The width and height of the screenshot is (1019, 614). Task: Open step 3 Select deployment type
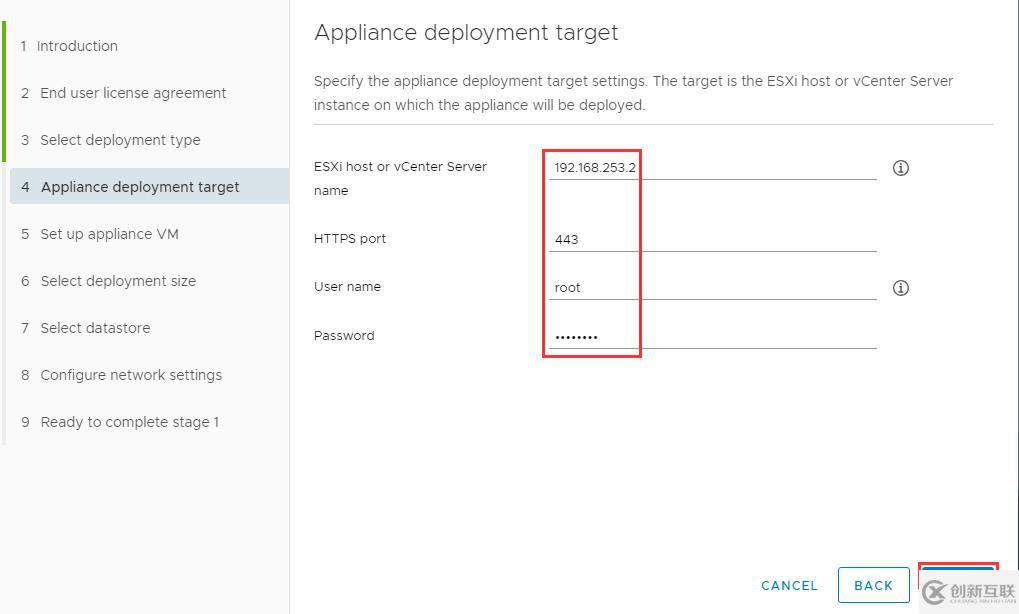tap(110, 140)
